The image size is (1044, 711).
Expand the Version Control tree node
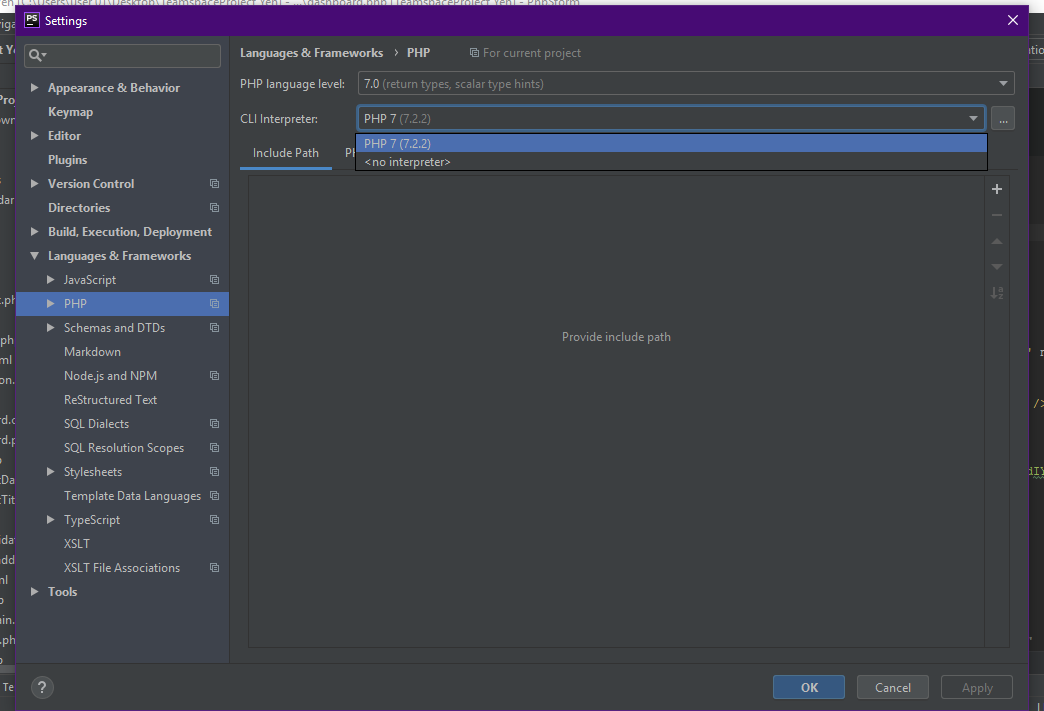(35, 183)
